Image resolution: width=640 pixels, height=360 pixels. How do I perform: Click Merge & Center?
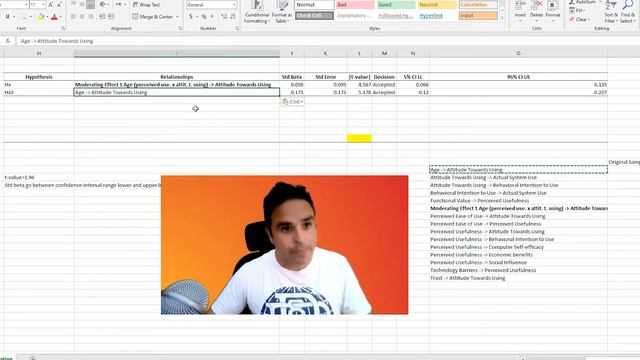pyautogui.click(x=153, y=17)
